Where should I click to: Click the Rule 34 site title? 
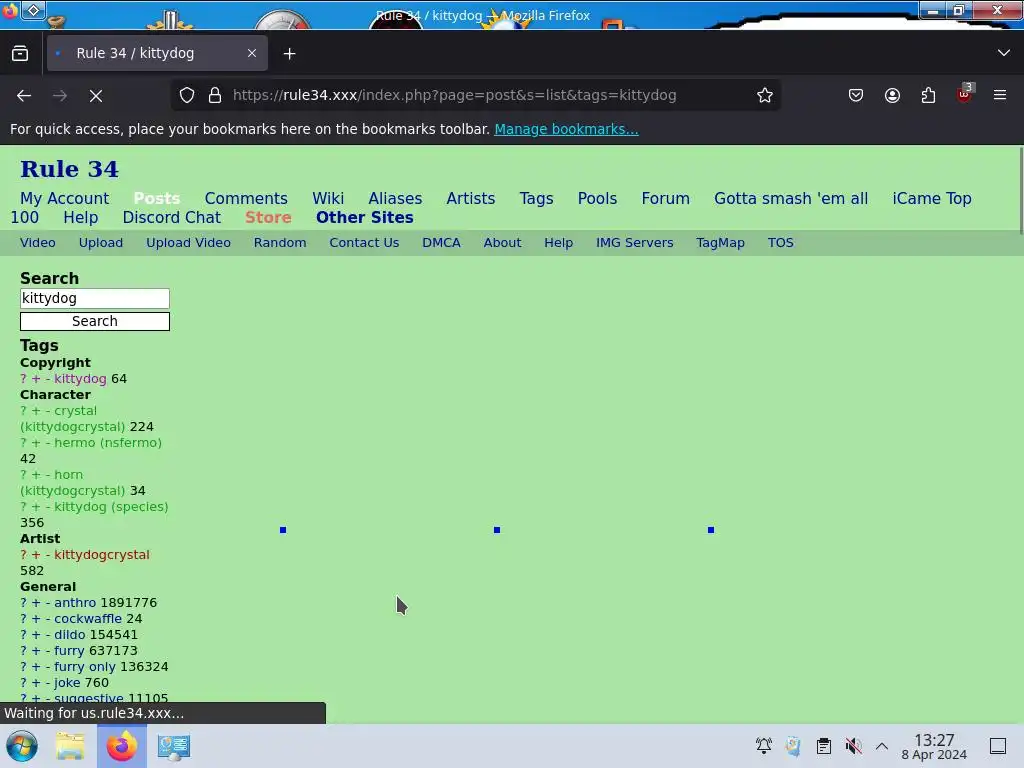(x=69, y=169)
